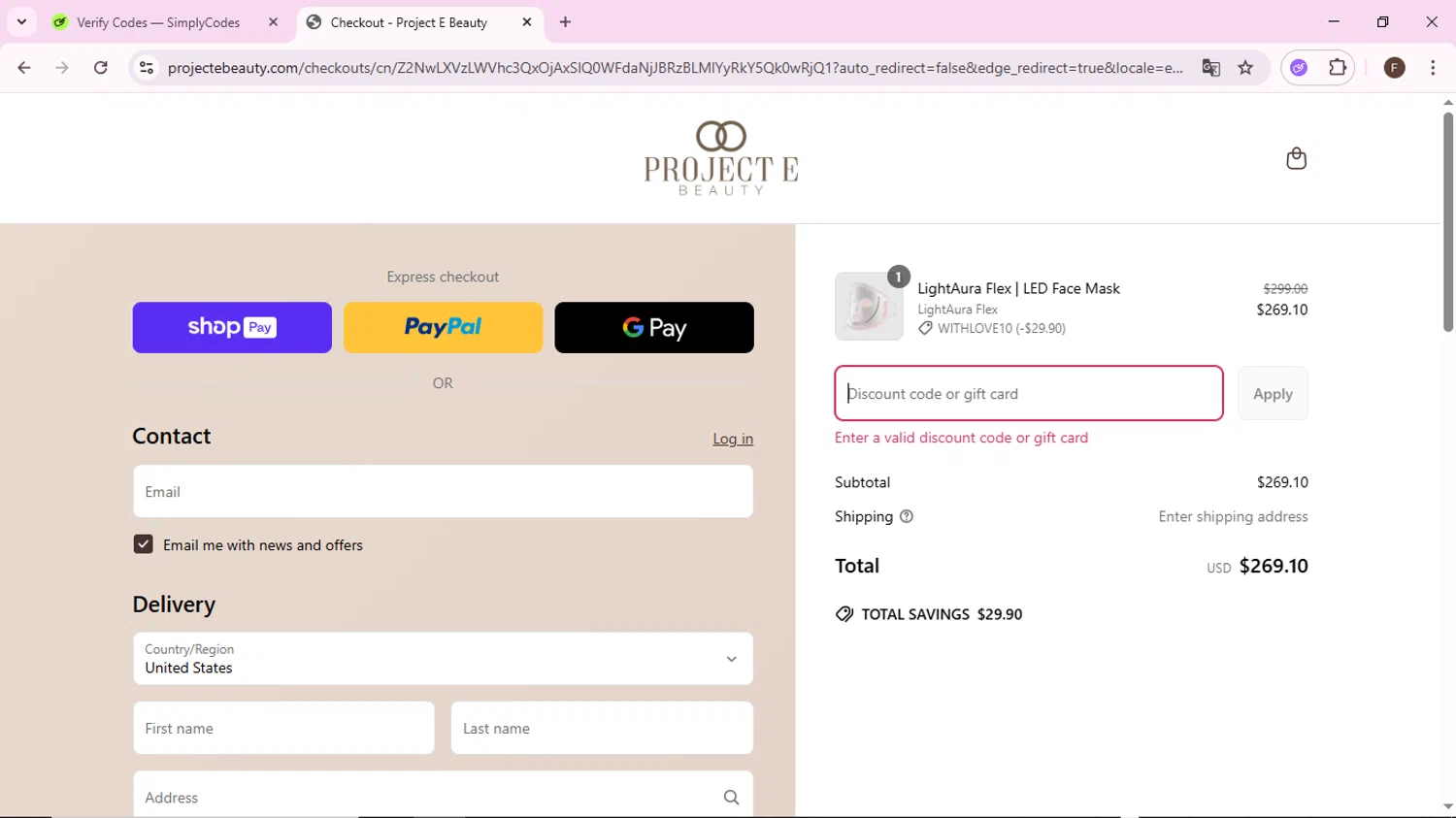Viewport: 1456px width, 818px height.
Task: Open the Chrome profile avatar F
Action: click(x=1395, y=68)
